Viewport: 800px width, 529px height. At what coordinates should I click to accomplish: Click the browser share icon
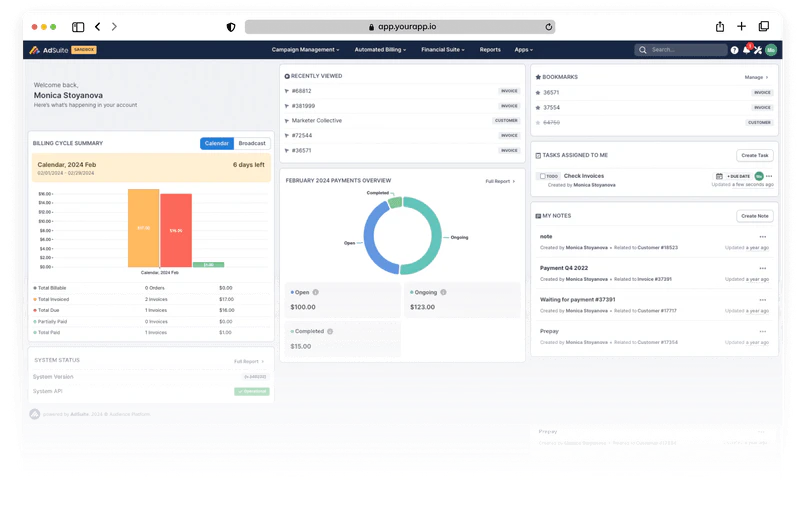click(x=719, y=27)
